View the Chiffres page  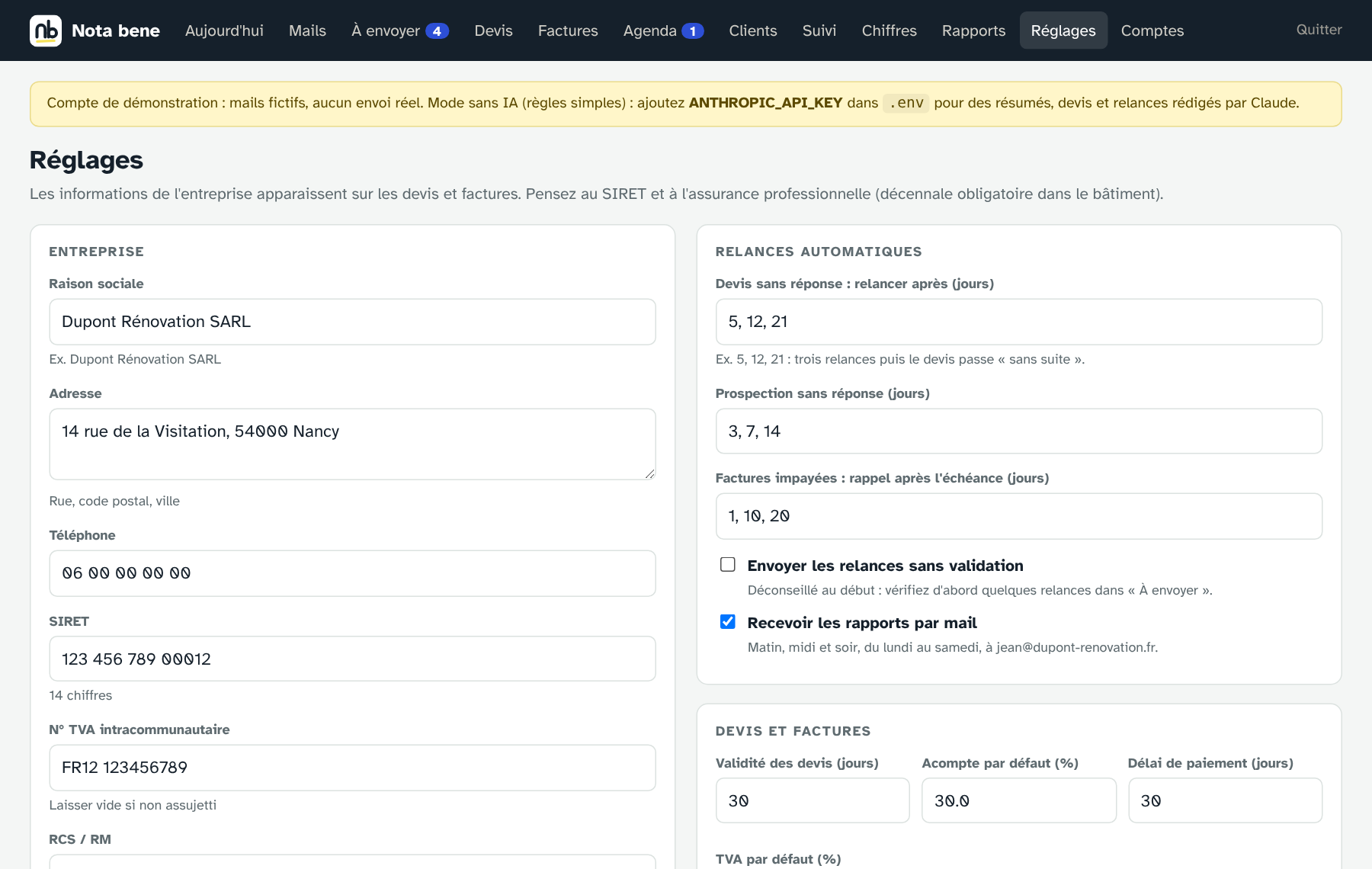point(889,30)
